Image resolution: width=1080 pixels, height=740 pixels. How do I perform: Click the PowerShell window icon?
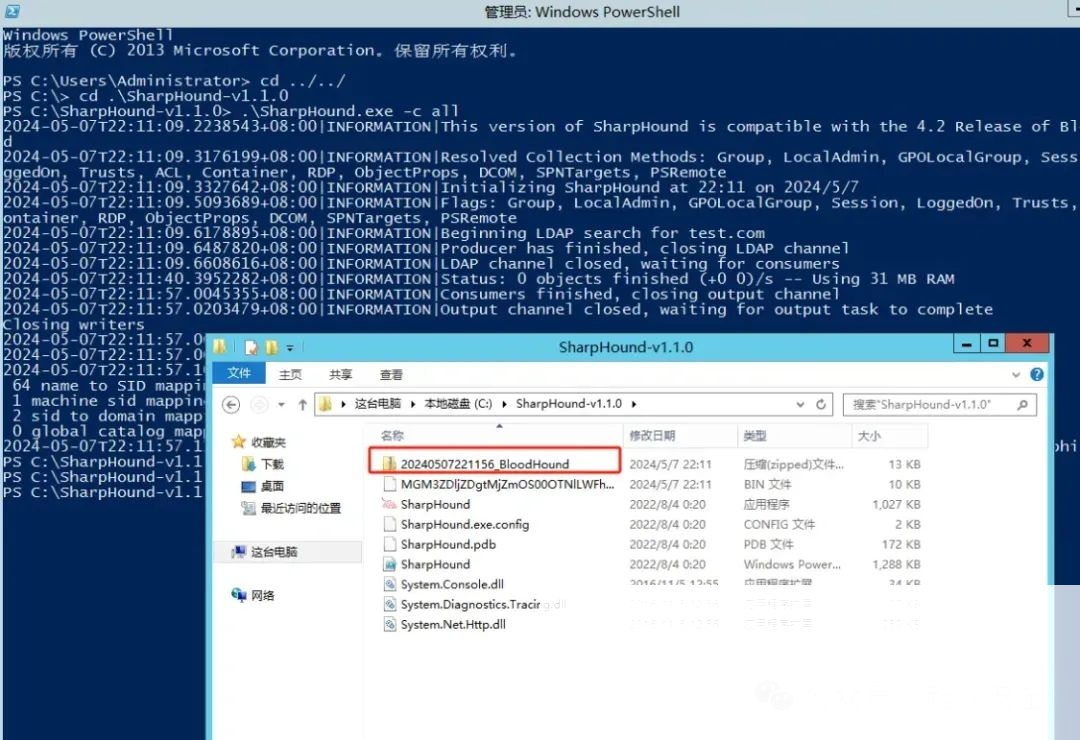click(12, 11)
